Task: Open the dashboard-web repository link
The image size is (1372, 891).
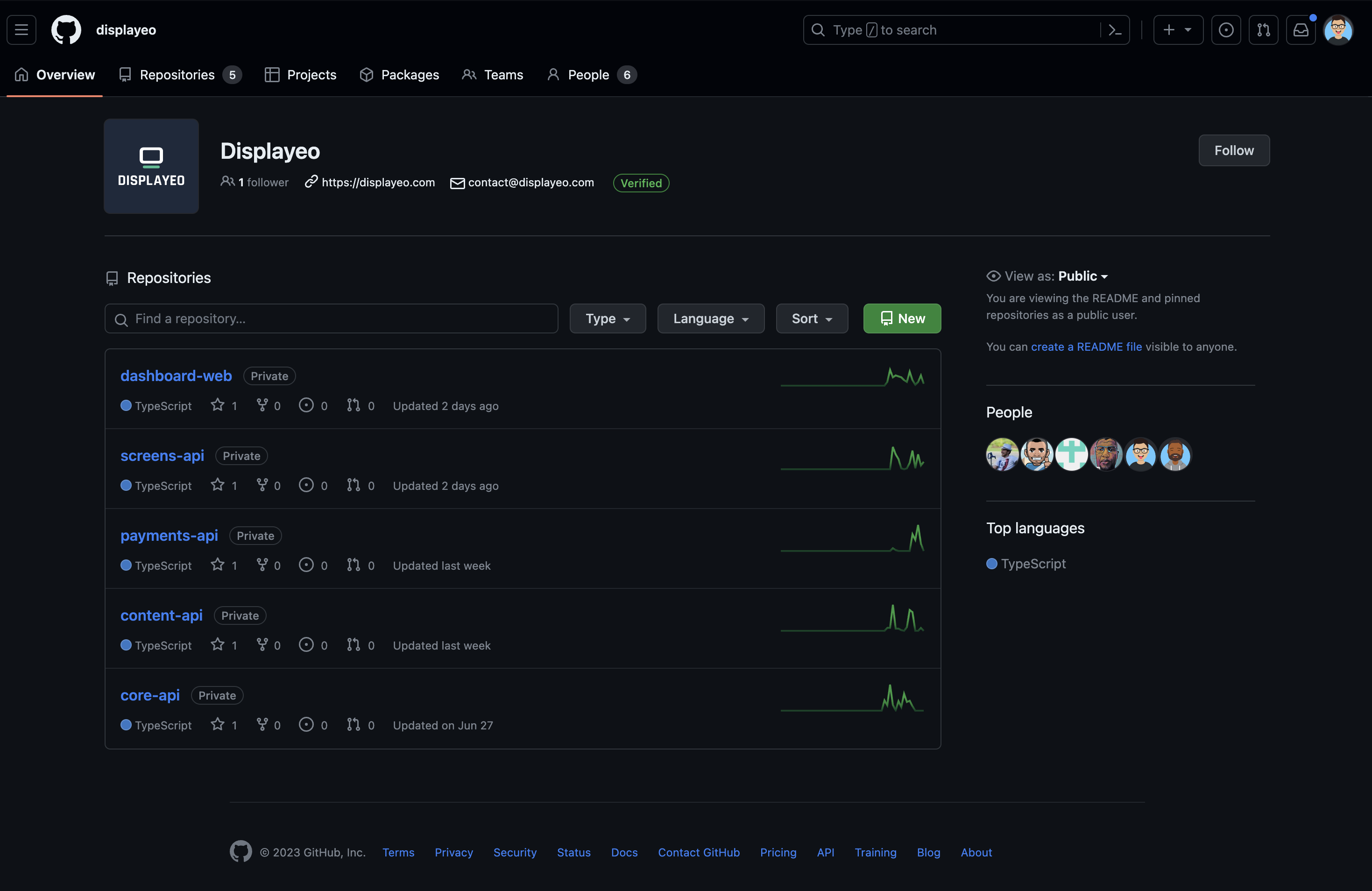Action: click(x=176, y=376)
